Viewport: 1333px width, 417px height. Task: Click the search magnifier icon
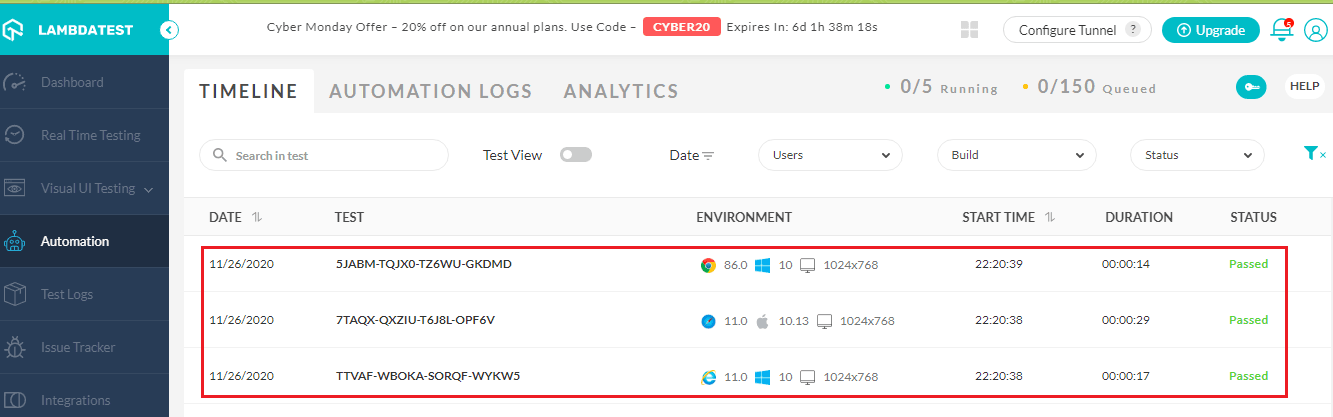[219, 156]
